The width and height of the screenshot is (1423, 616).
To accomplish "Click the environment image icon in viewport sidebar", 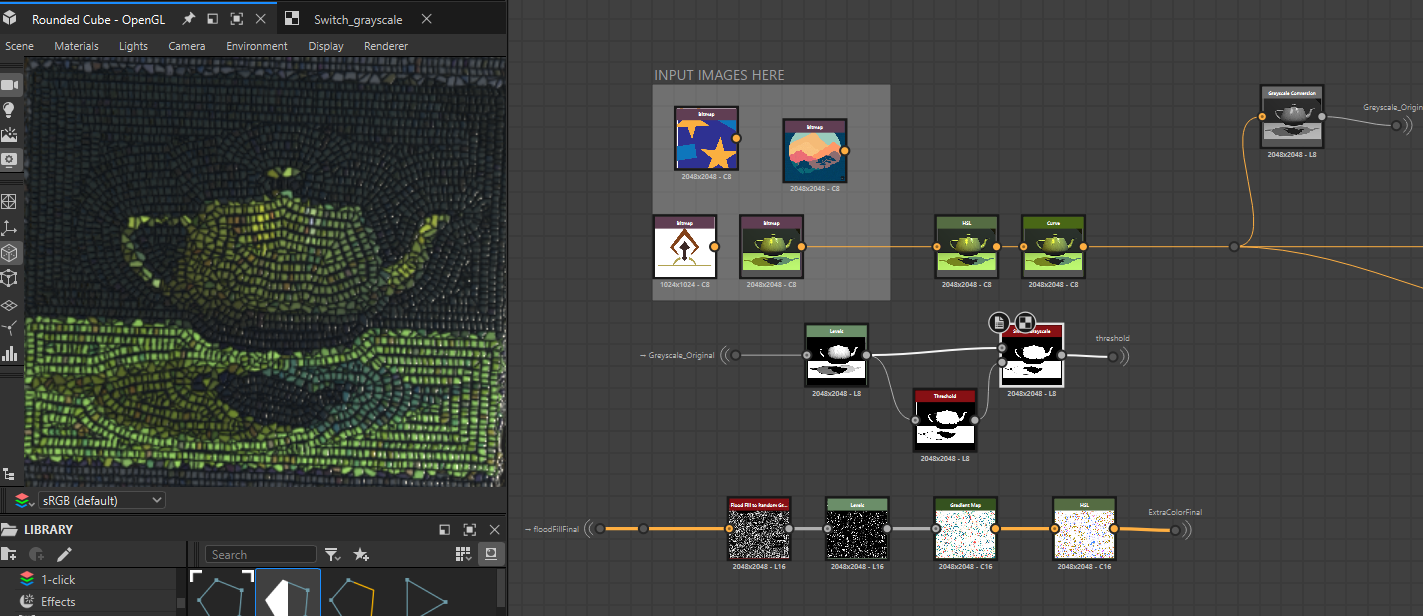I will 10,135.
